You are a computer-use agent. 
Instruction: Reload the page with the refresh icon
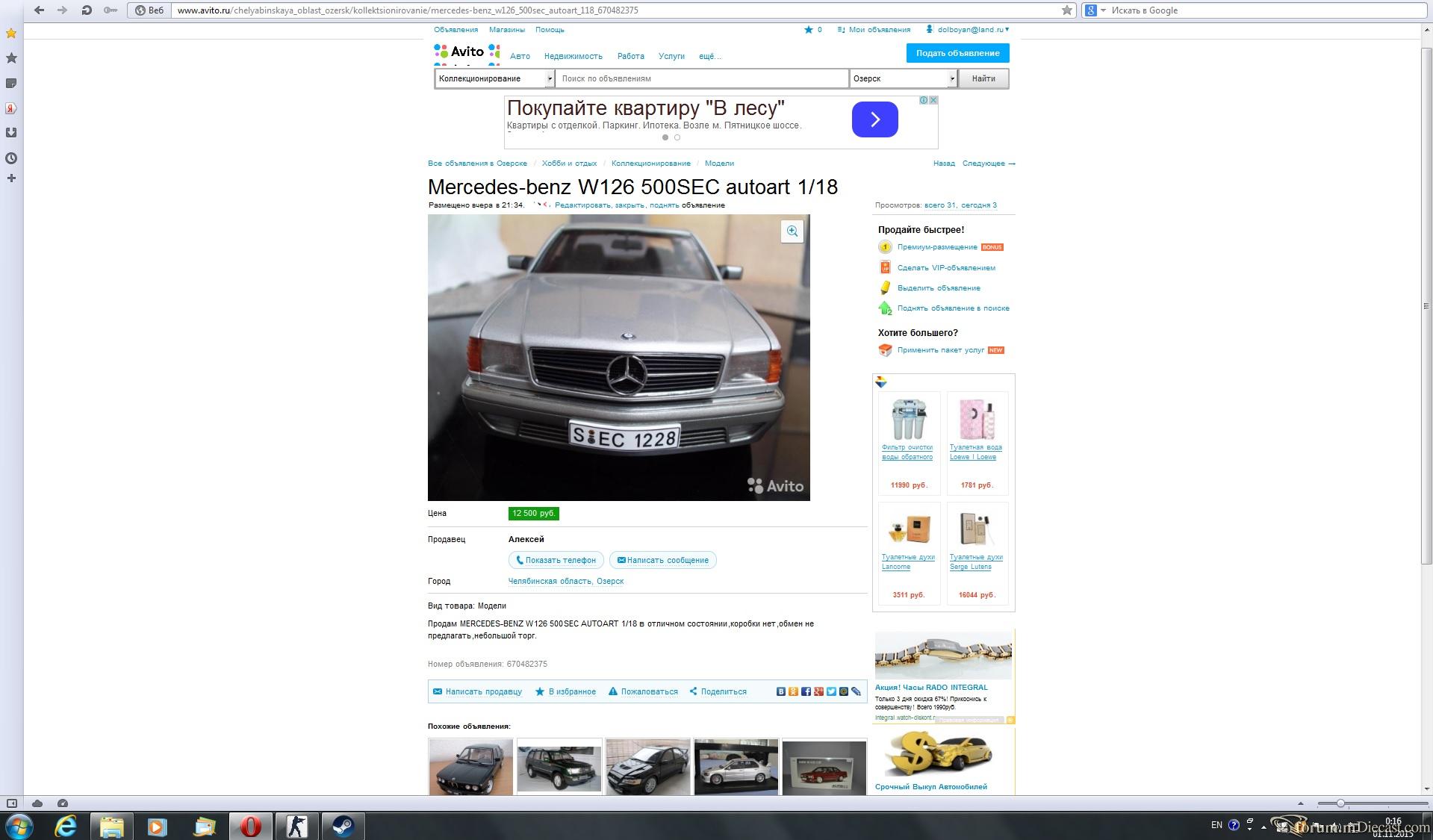coord(87,10)
